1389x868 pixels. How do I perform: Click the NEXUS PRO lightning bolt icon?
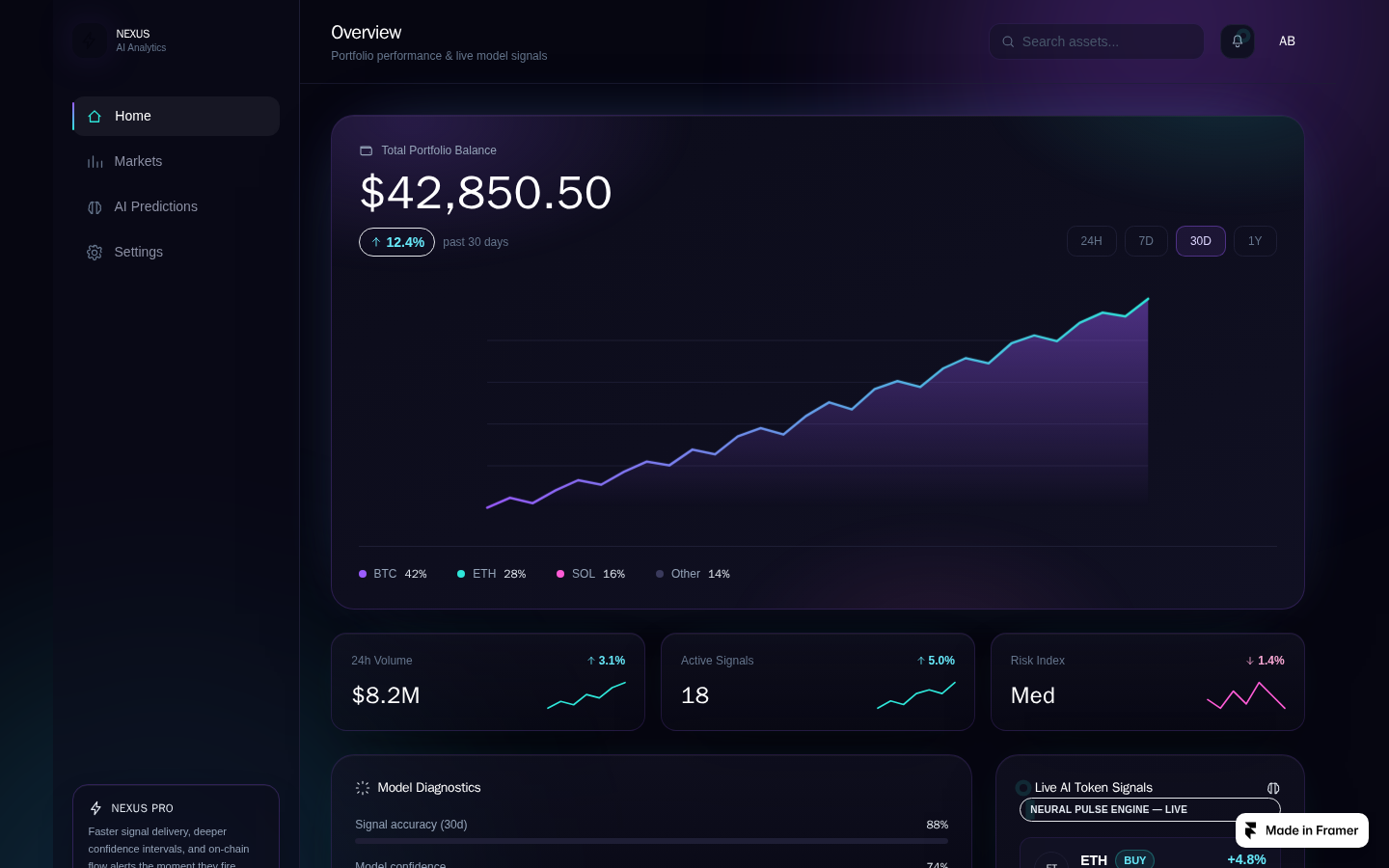coord(95,808)
